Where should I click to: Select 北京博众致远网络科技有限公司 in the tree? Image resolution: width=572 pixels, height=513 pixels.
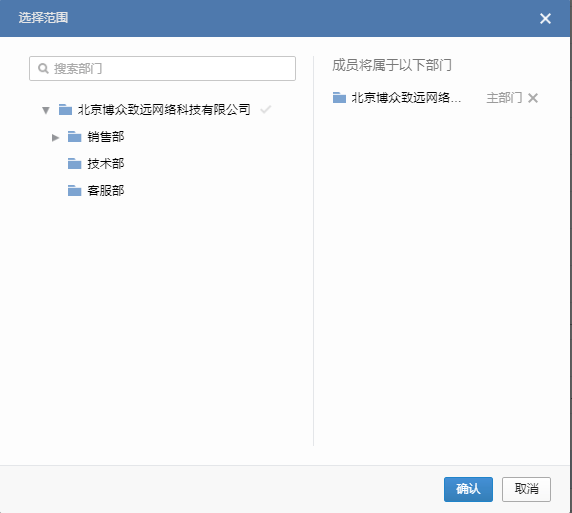pos(164,109)
